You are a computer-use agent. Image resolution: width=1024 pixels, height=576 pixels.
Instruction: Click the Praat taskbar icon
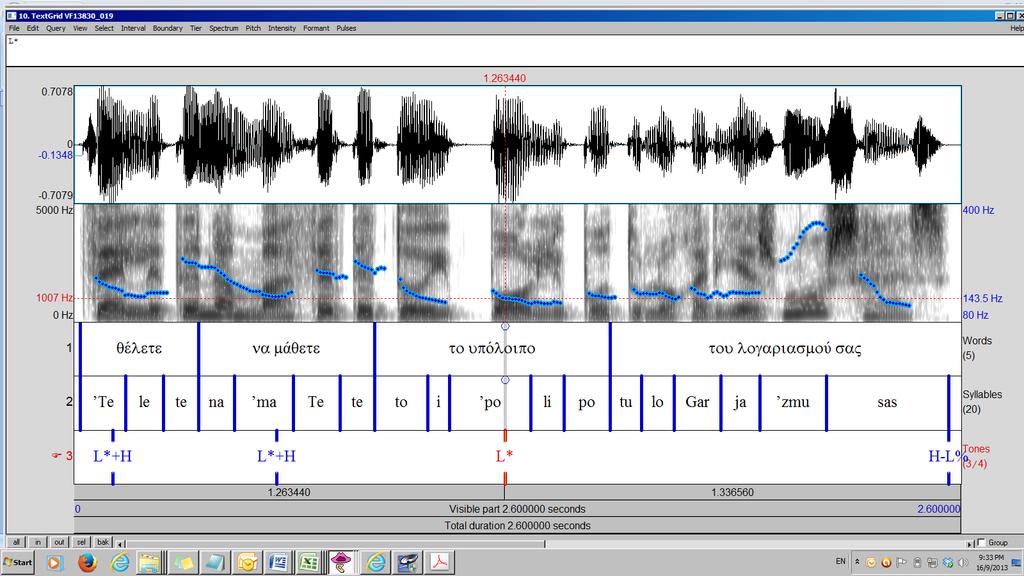(341, 562)
